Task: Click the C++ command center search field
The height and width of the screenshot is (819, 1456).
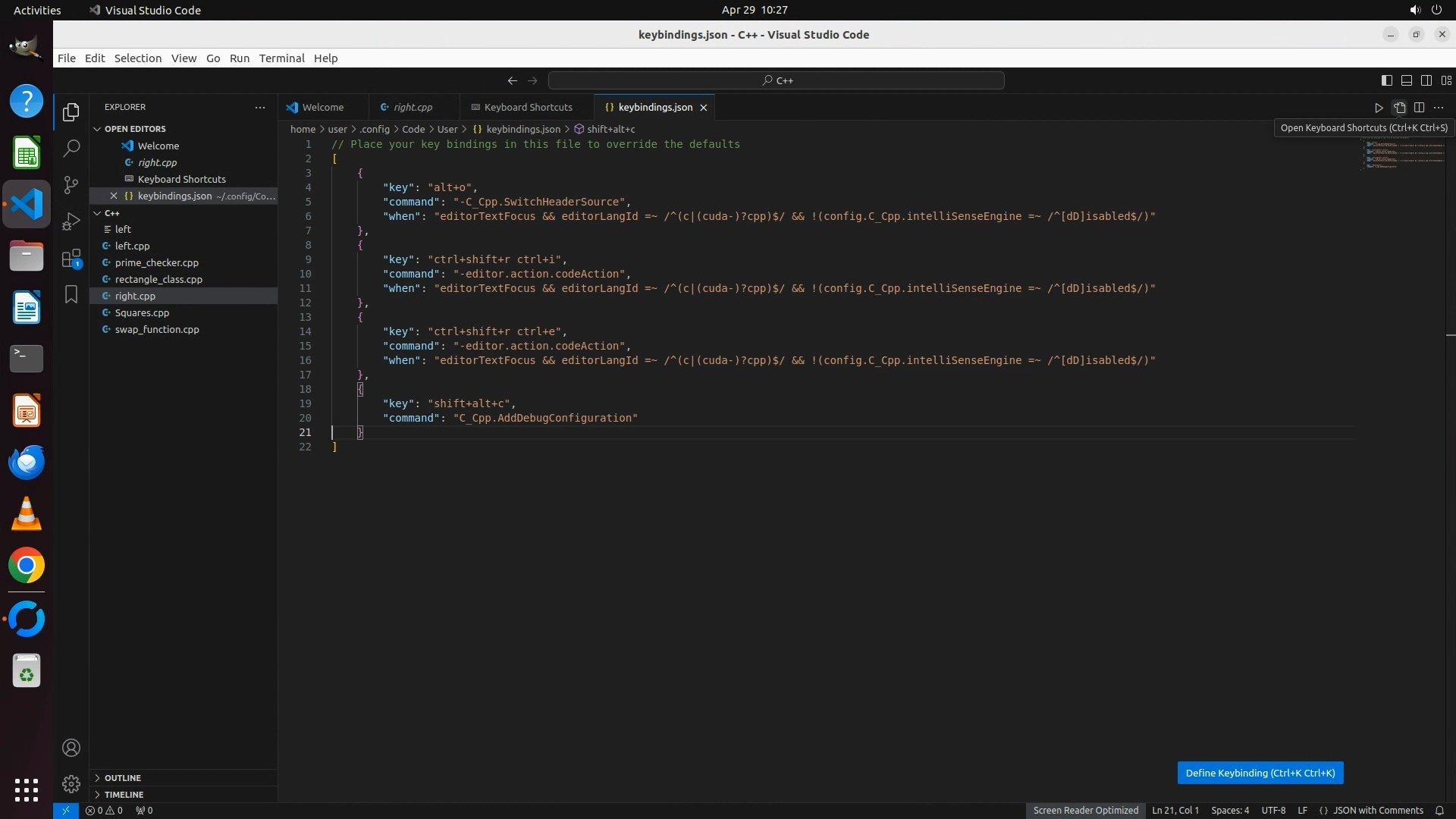Action: pos(777,80)
